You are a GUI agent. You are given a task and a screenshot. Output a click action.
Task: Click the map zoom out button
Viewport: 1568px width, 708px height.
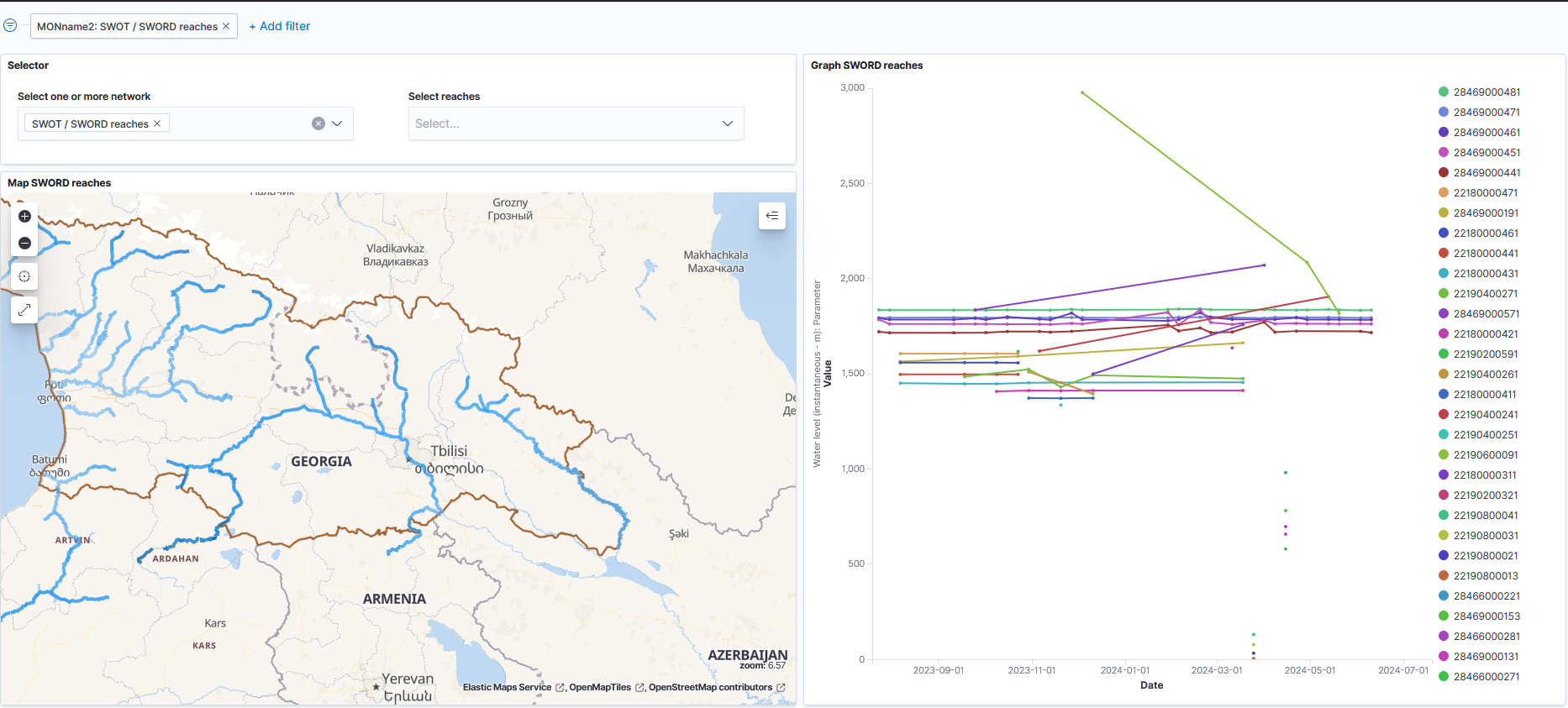coord(24,244)
